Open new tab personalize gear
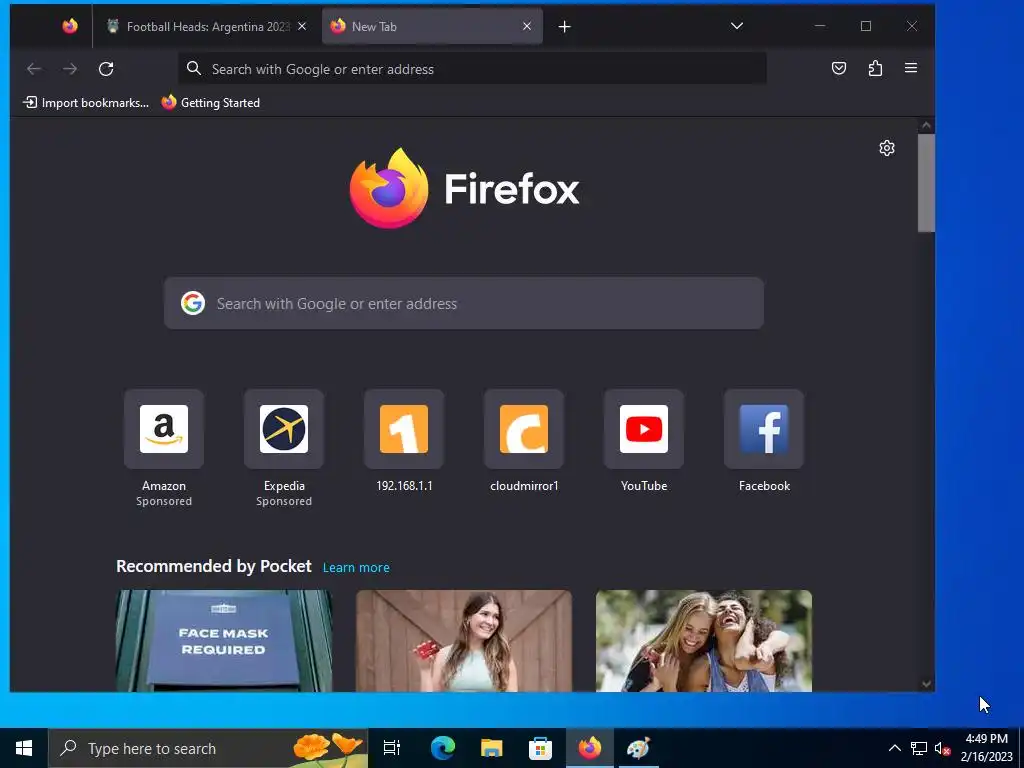Screen dimensions: 1024x768 point(887,148)
